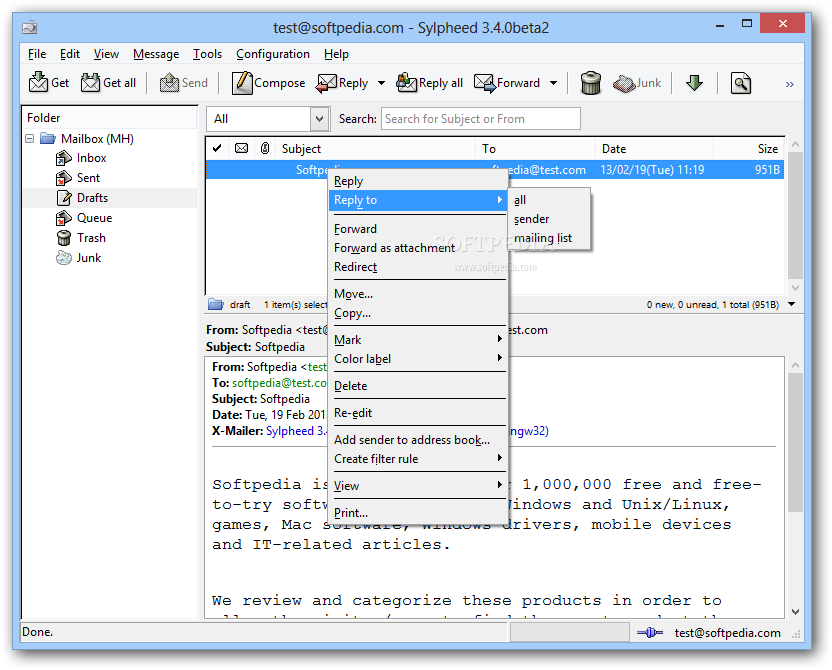Choose Re-edit in context menu
Screen dimensions: 832x670
pyautogui.click(x=418, y=413)
